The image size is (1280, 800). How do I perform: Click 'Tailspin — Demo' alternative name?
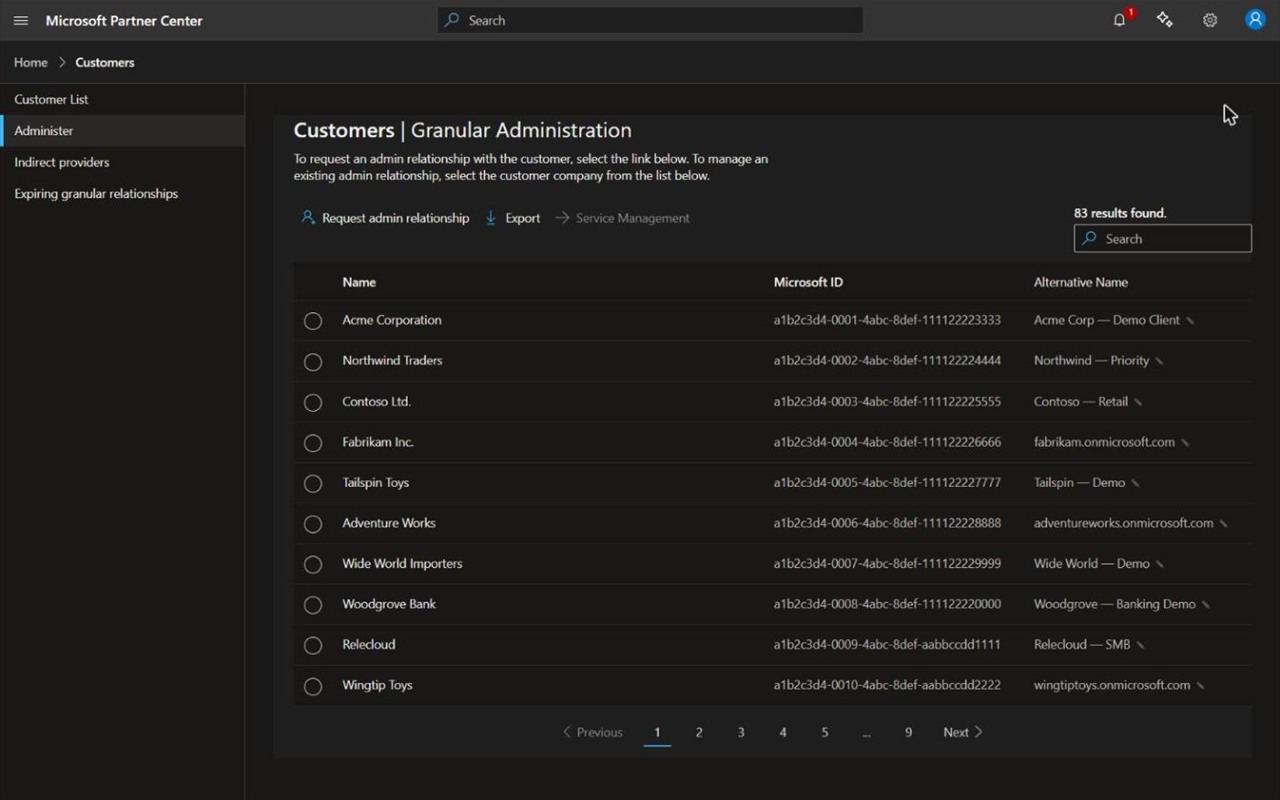[1080, 482]
